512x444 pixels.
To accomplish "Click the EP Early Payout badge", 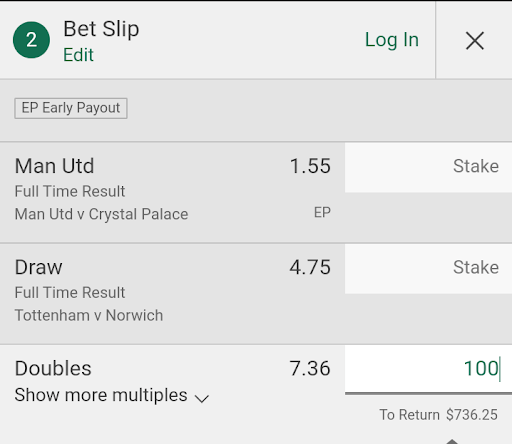I will [x=71, y=108].
